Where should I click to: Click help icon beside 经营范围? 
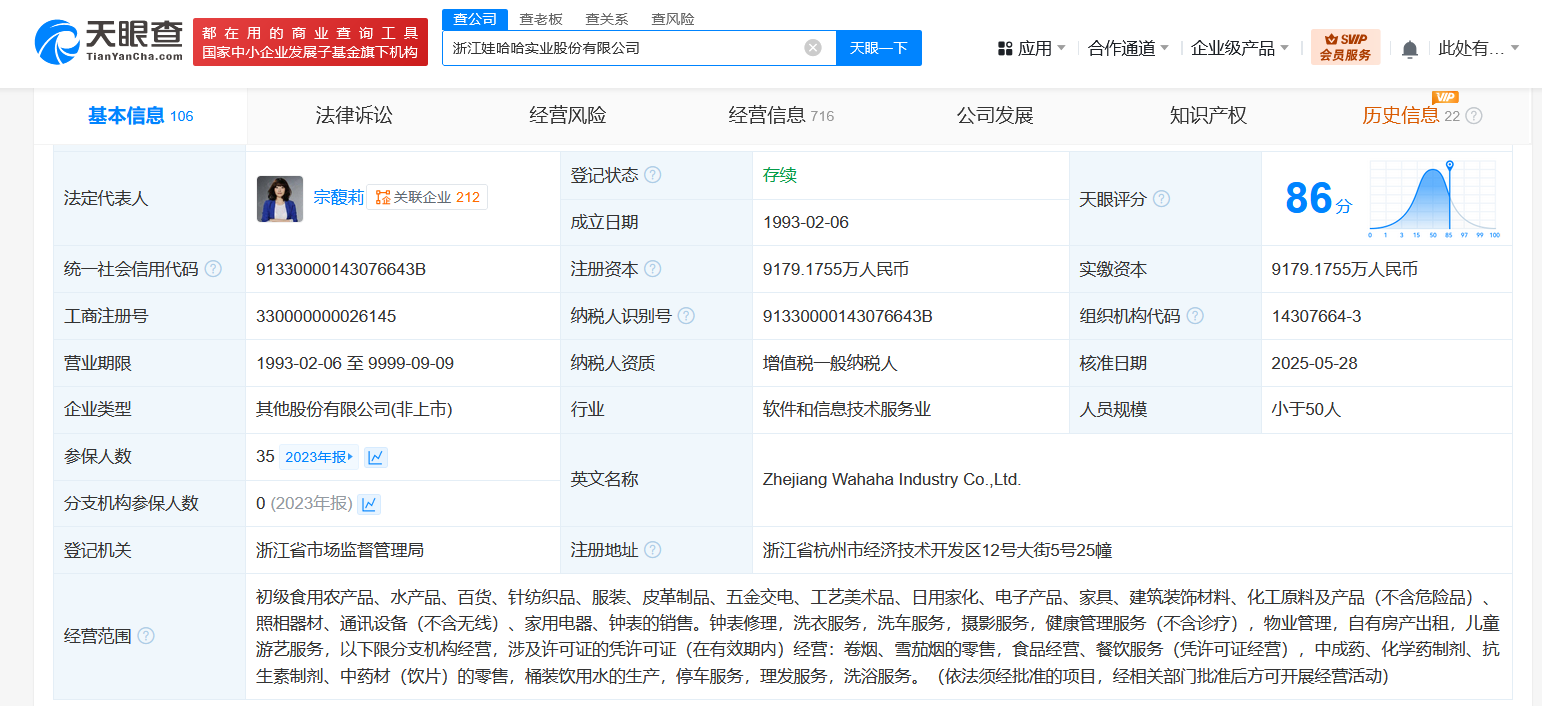[146, 636]
